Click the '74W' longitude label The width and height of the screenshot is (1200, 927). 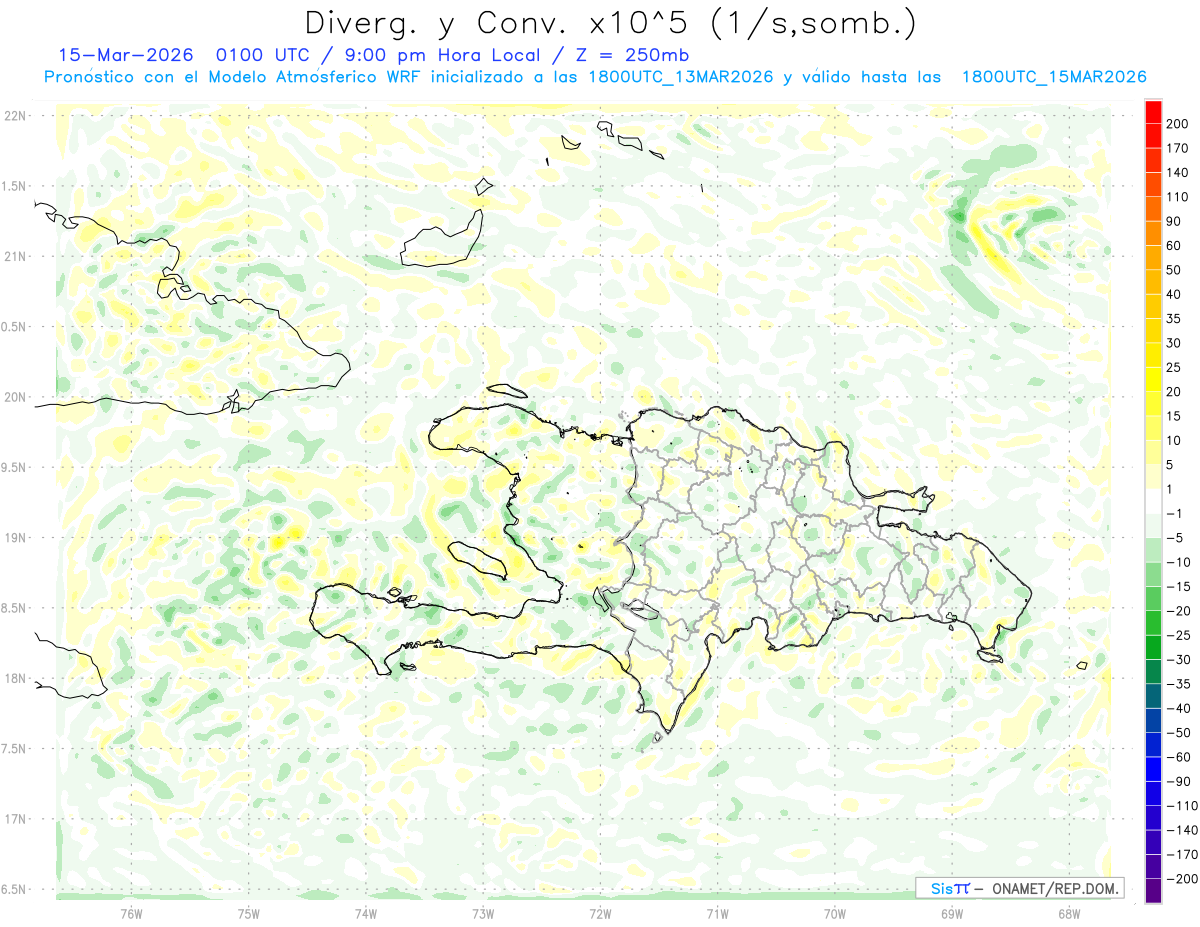(x=365, y=914)
